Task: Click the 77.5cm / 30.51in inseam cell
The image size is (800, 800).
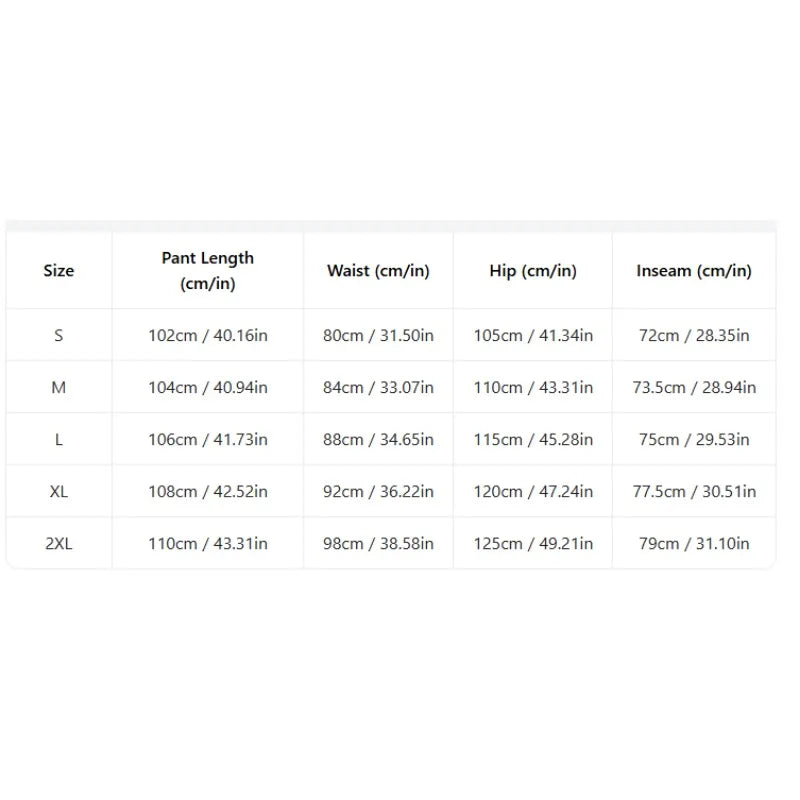Action: tap(694, 492)
